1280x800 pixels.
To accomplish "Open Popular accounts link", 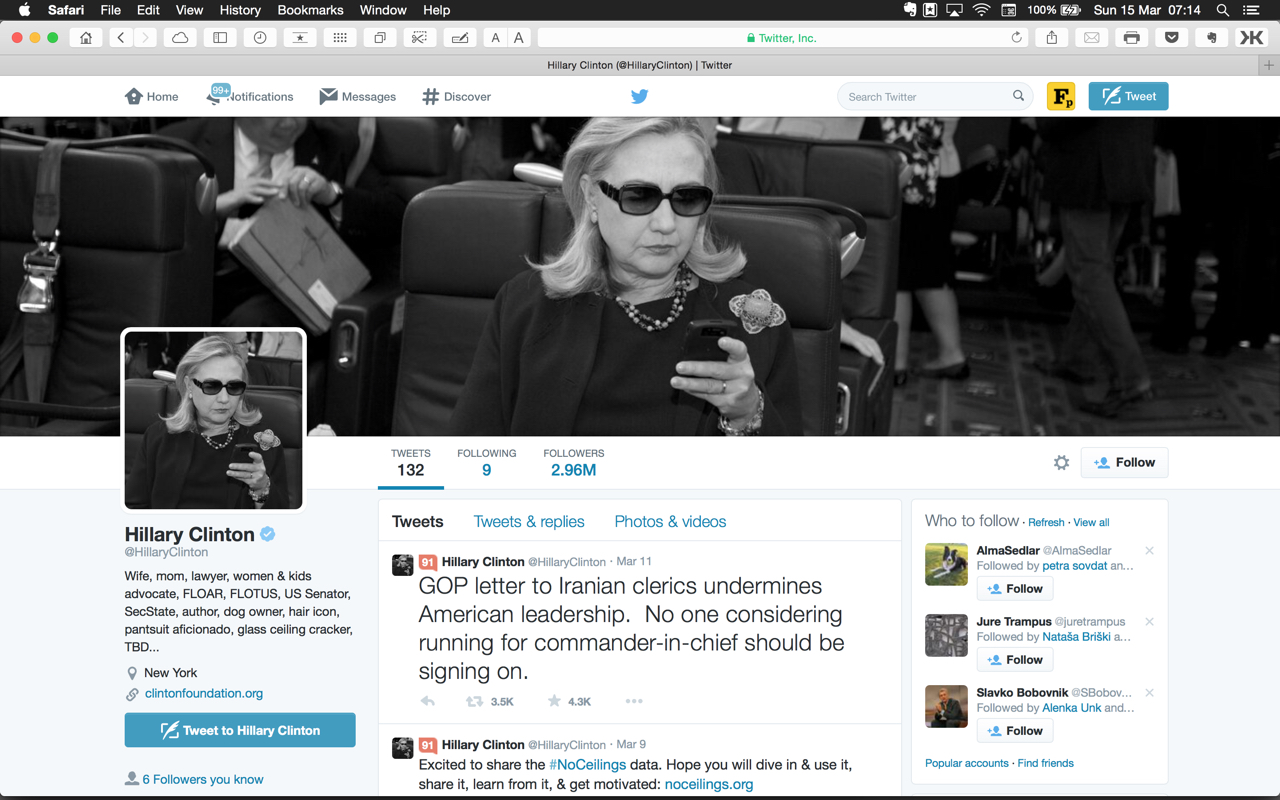I will point(967,763).
